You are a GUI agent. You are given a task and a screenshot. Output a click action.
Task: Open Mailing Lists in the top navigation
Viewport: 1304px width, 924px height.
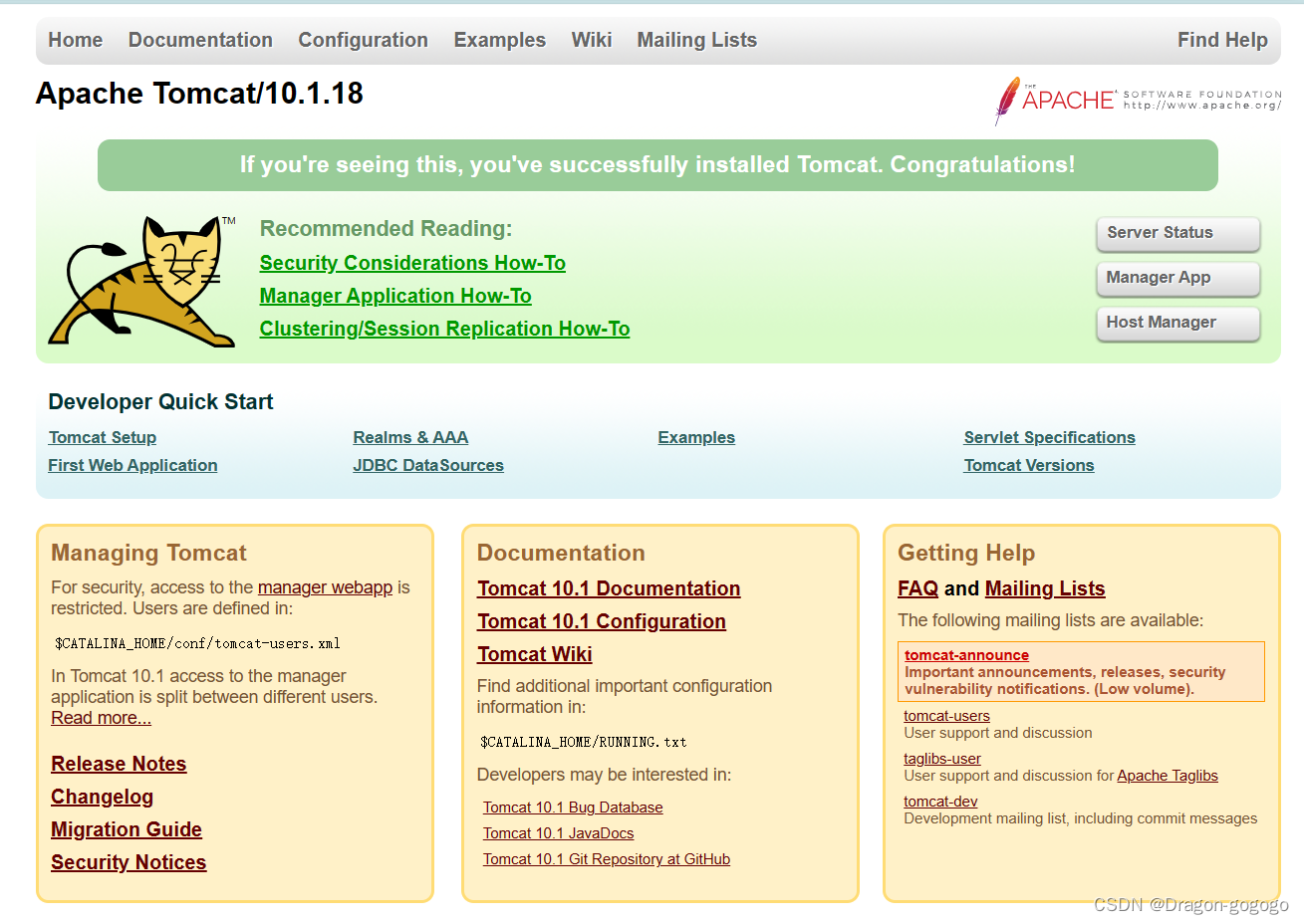[697, 40]
